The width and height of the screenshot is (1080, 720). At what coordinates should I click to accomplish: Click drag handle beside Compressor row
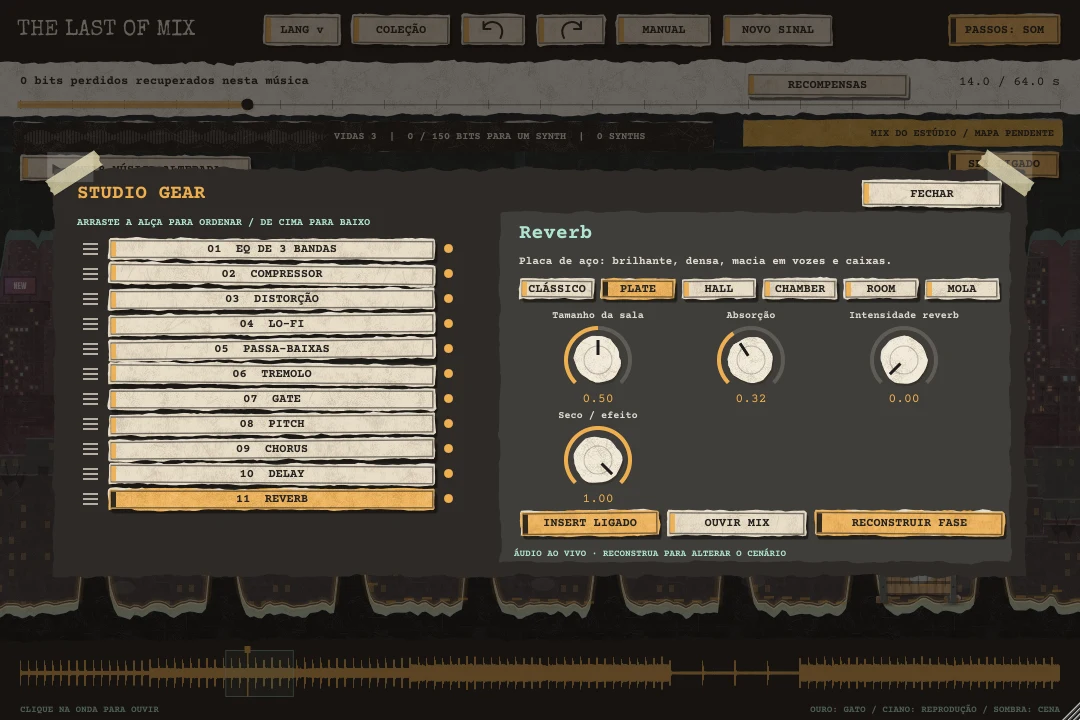click(x=90, y=274)
